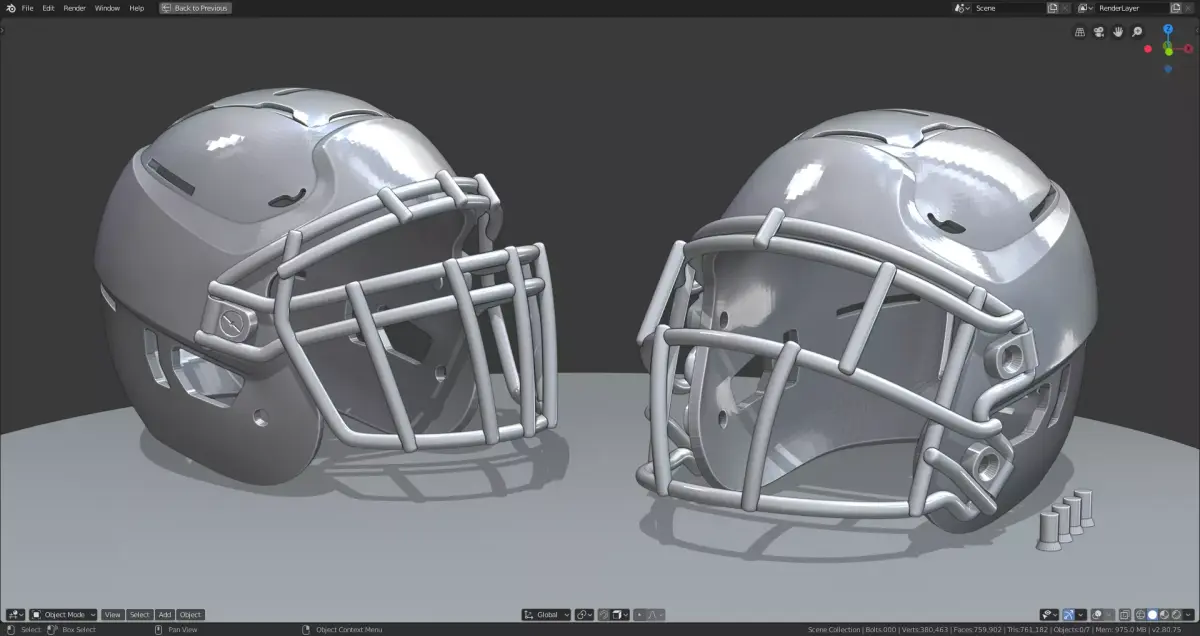Click the hand pan-view icon
This screenshot has width=1200, height=636.
tap(1118, 32)
